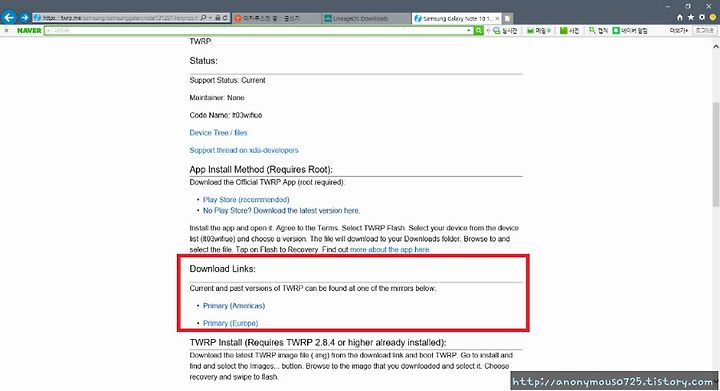This screenshot has height=391, width=720.
Task: Click the vertical scrollbar thumb
Action: 715,155
